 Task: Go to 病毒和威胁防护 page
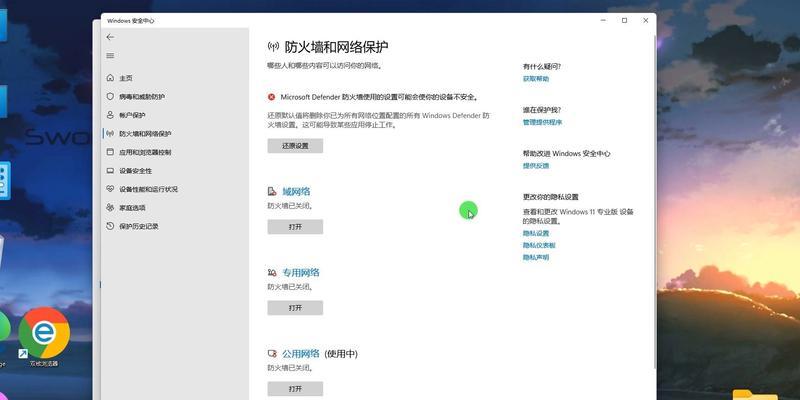pos(142,96)
